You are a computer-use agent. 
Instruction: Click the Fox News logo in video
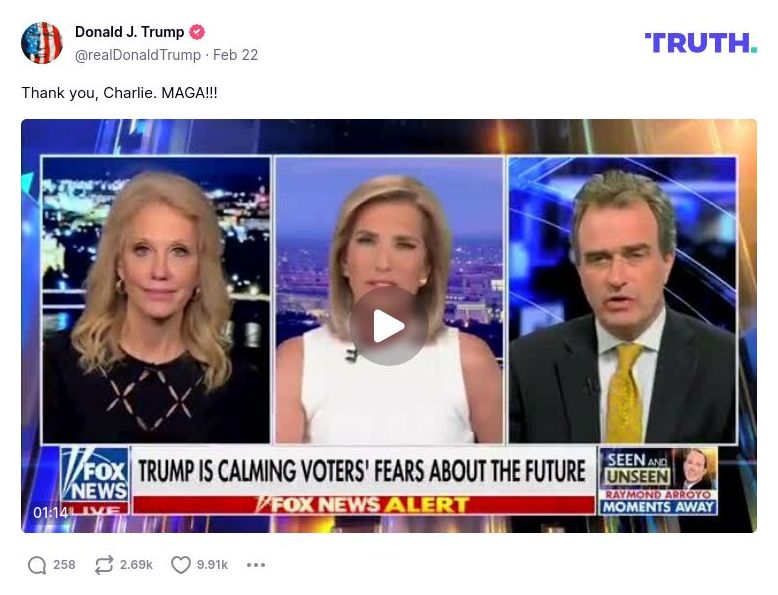click(x=95, y=480)
